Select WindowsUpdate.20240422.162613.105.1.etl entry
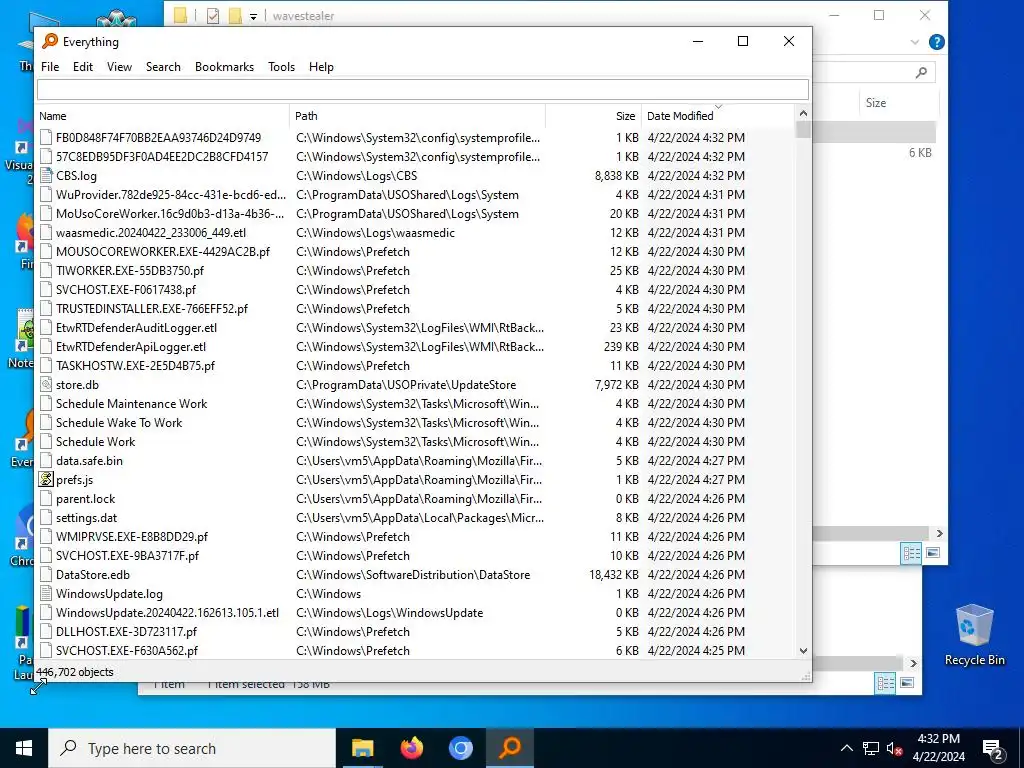1024x768 pixels. point(167,613)
